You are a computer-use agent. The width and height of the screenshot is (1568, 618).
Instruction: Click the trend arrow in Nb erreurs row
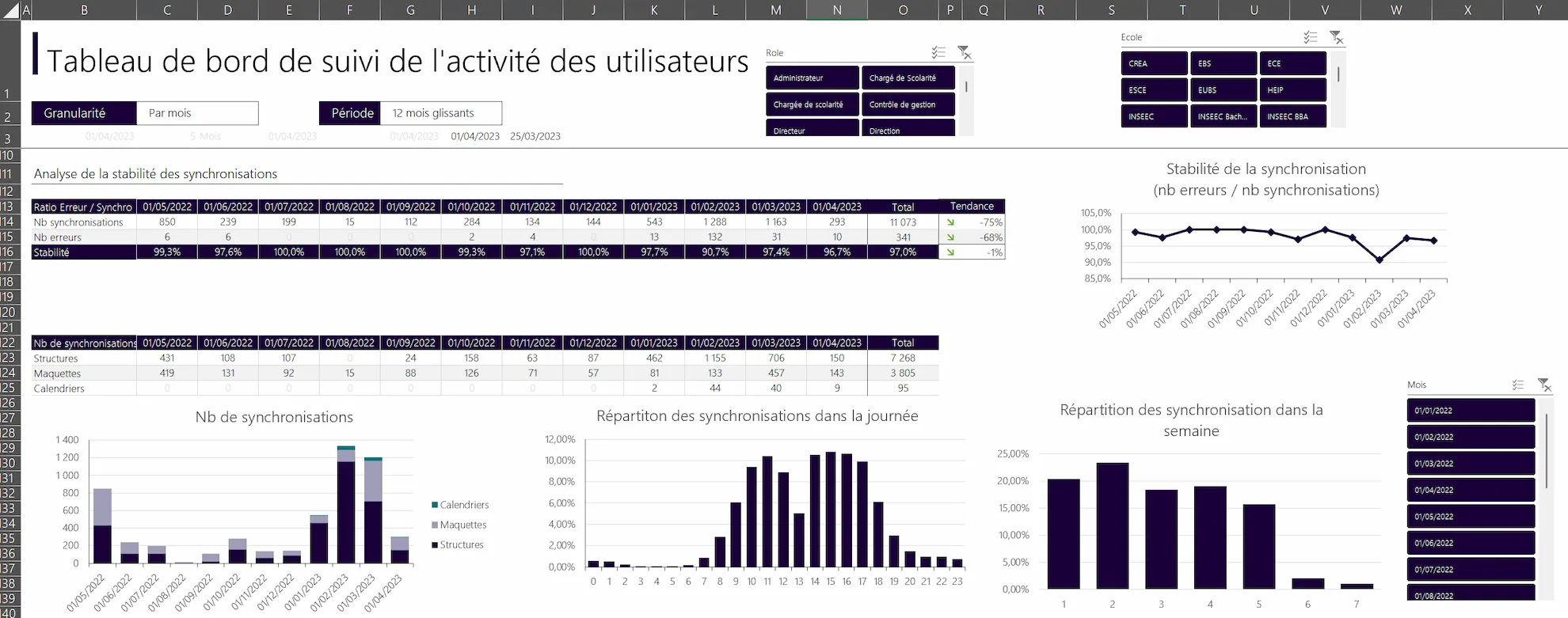pos(950,237)
